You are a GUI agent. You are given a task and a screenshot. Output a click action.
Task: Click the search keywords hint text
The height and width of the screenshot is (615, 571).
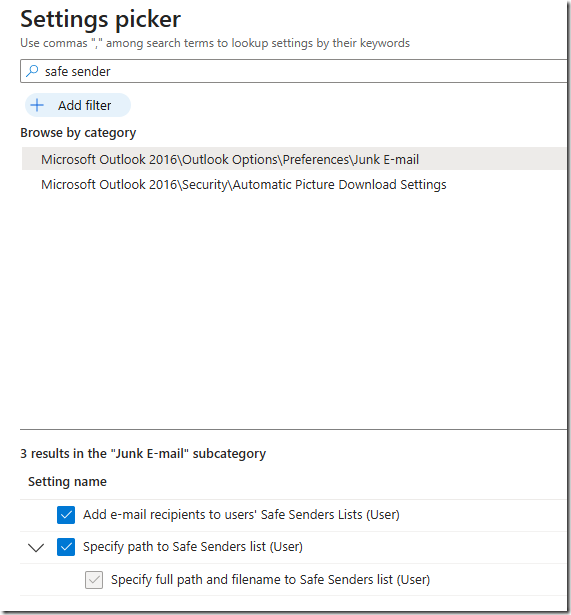[215, 43]
